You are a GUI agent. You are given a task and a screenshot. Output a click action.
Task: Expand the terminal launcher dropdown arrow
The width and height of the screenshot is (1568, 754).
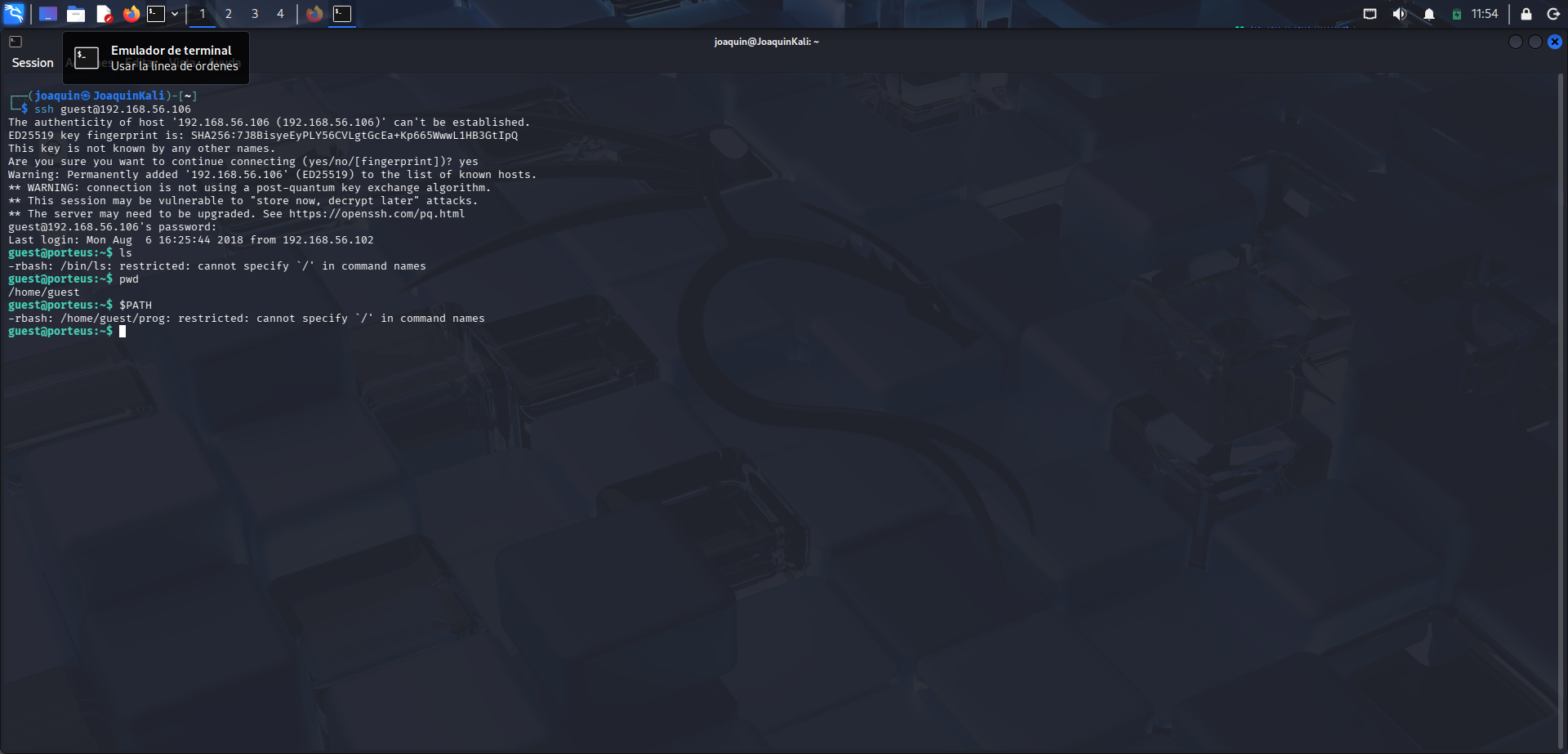174,13
